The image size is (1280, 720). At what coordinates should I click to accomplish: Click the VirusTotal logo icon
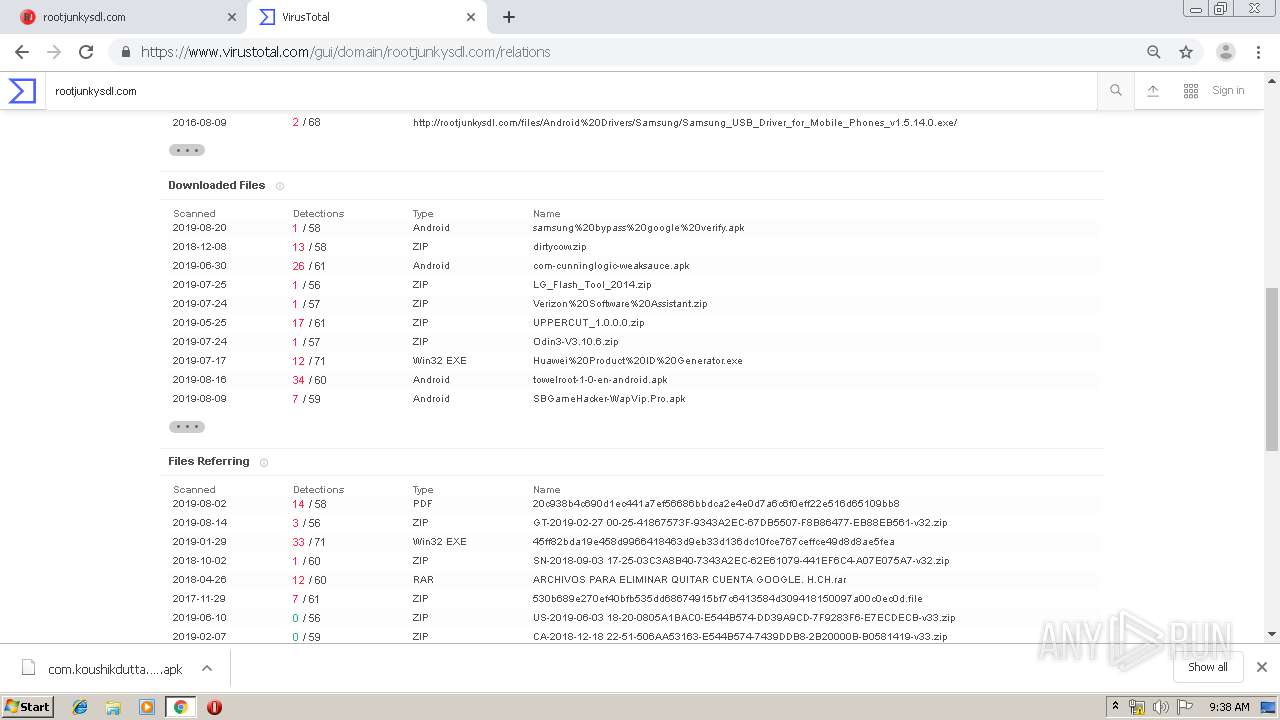click(x=22, y=91)
